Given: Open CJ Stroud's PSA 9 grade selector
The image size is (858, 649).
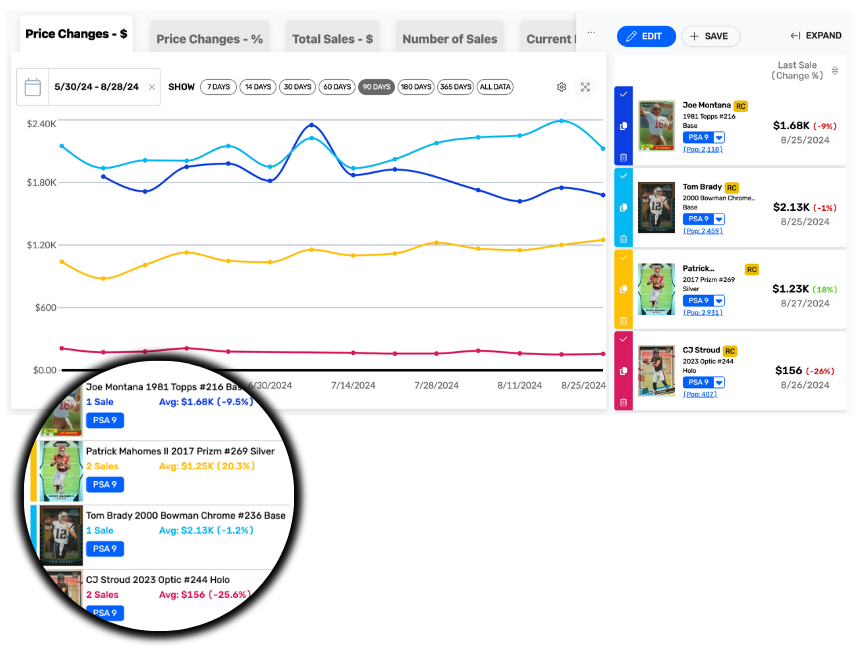Looking at the screenshot, I should (719, 382).
